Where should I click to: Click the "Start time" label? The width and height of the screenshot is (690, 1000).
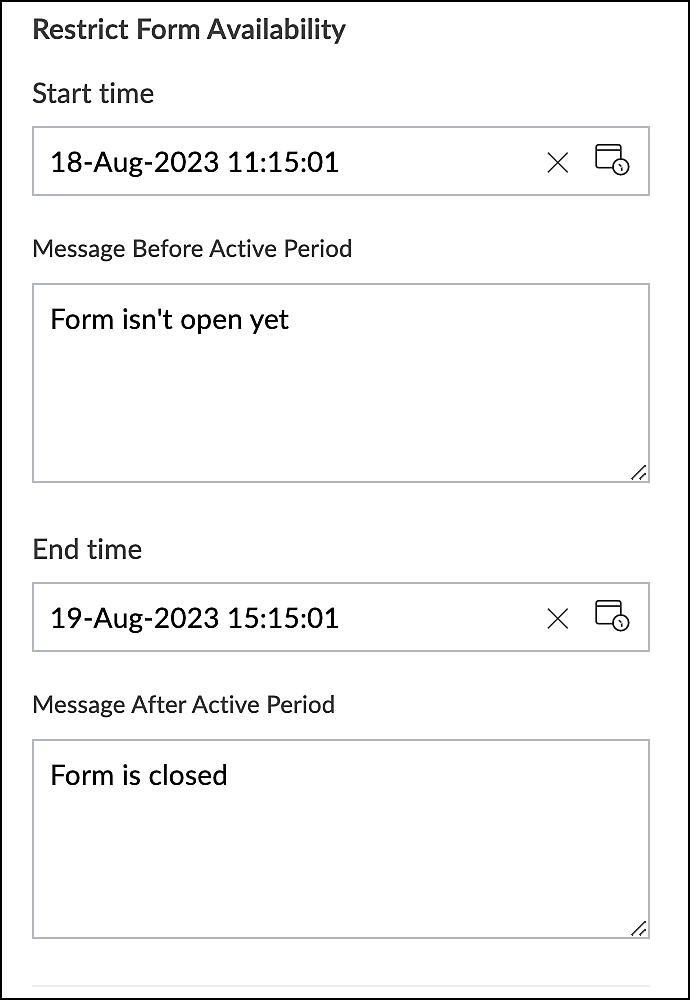coord(93,94)
